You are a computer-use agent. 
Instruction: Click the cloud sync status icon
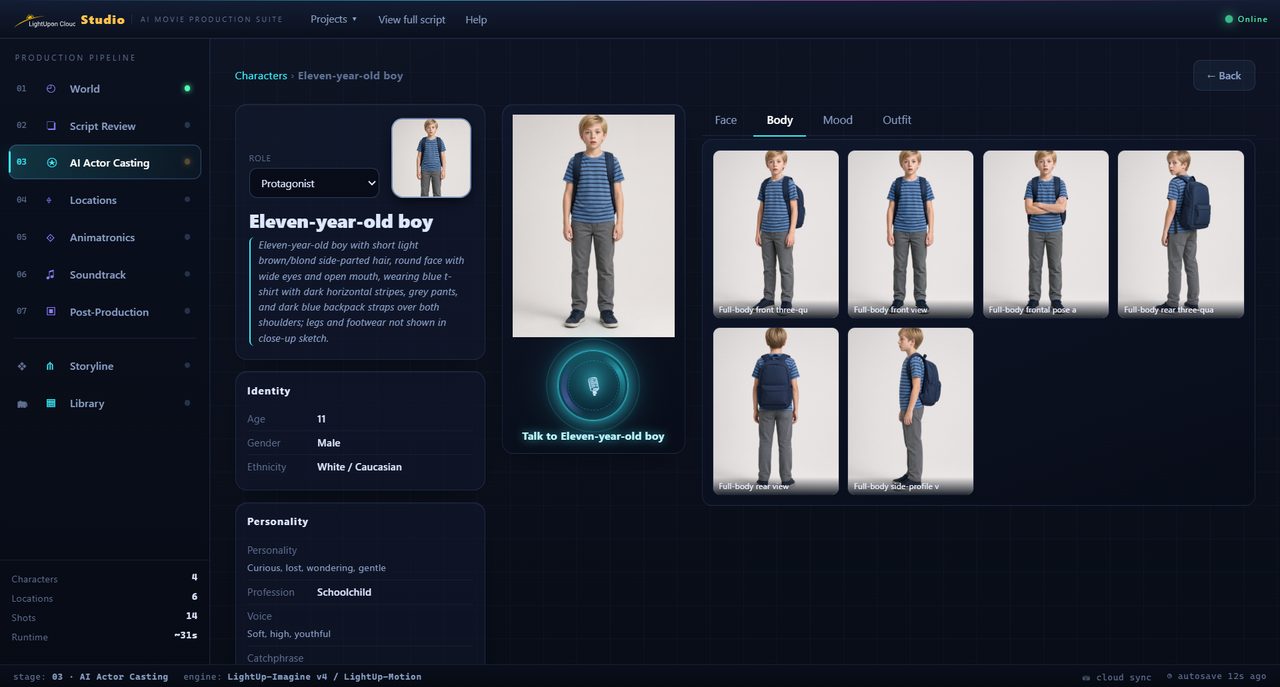pyautogui.click(x=1086, y=677)
